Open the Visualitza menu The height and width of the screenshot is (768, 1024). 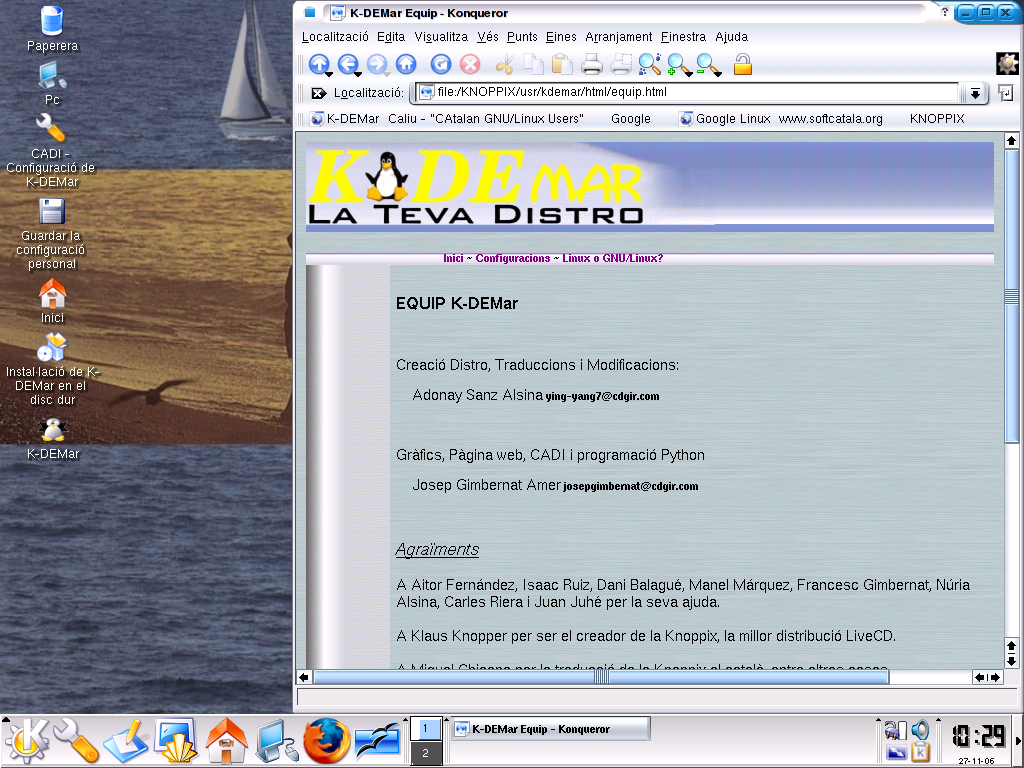[x=441, y=37]
